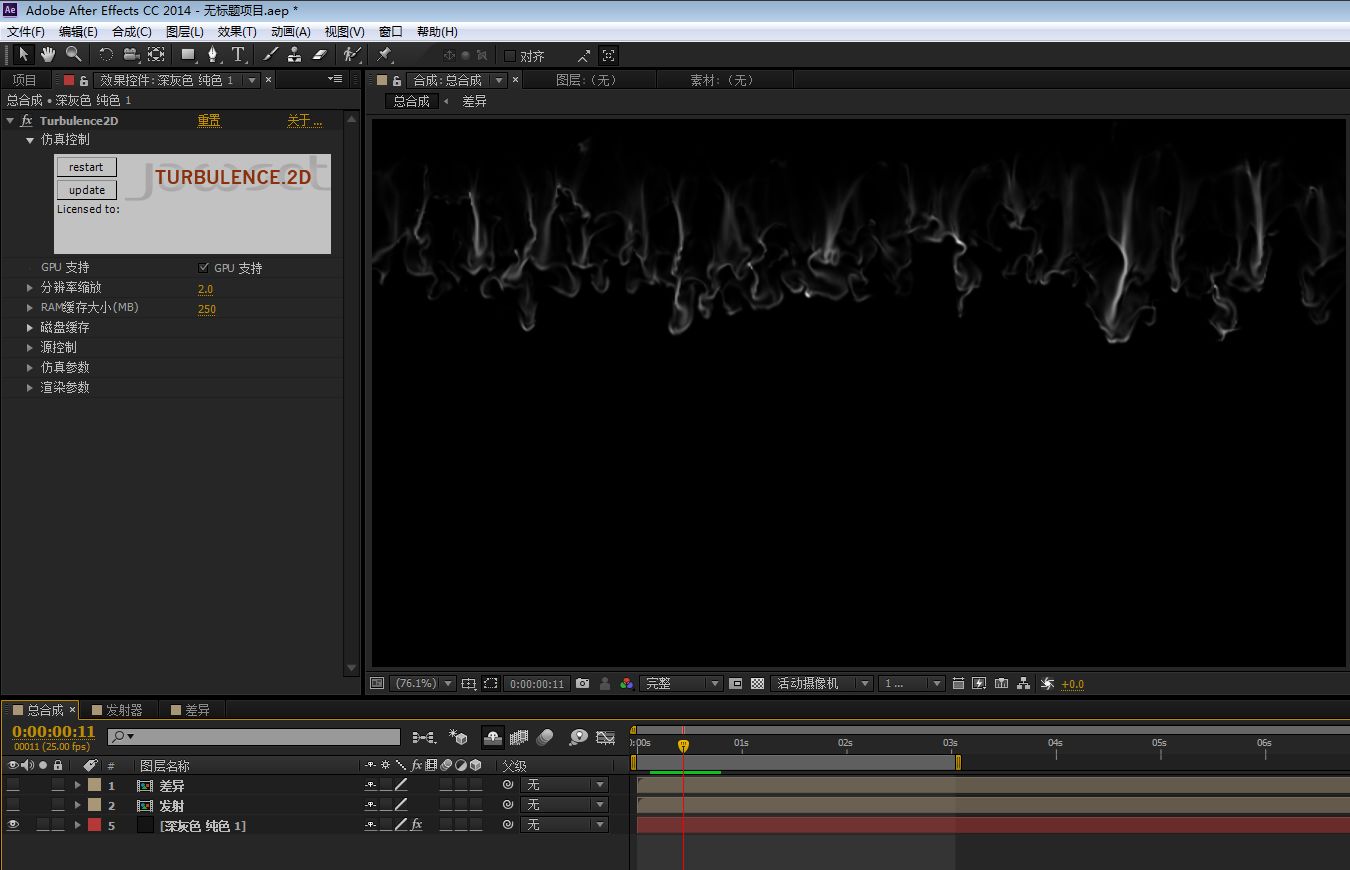
Task: Open the 效果(T) menu
Action: 237,32
